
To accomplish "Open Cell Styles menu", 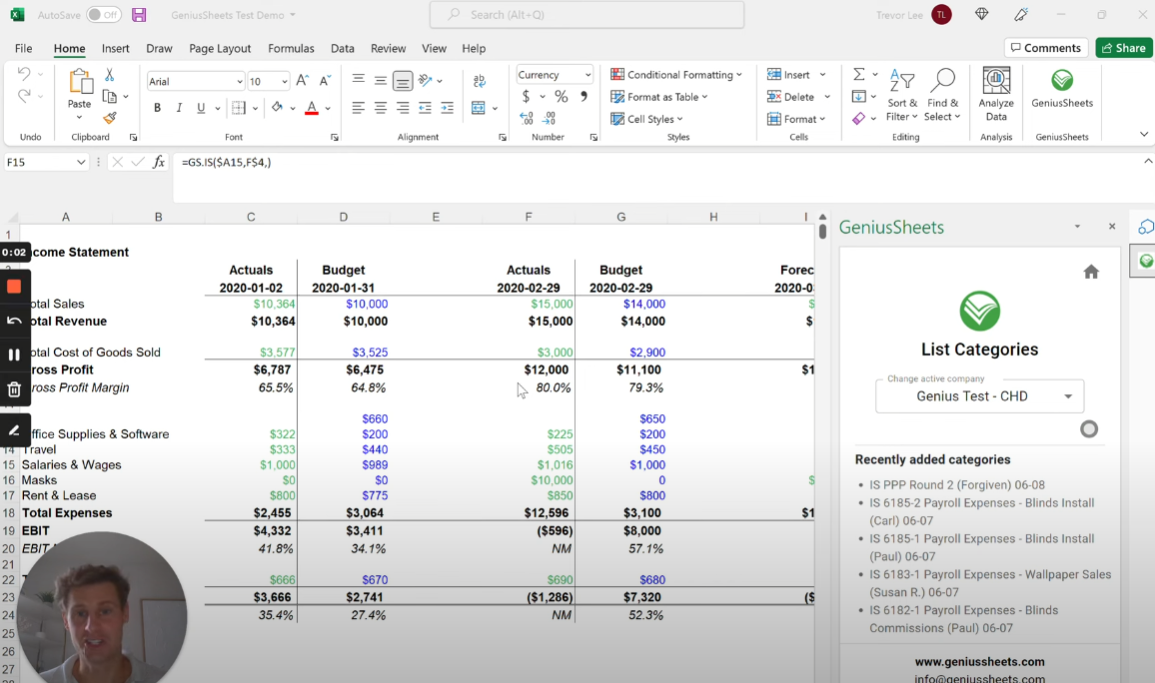I will (646, 119).
